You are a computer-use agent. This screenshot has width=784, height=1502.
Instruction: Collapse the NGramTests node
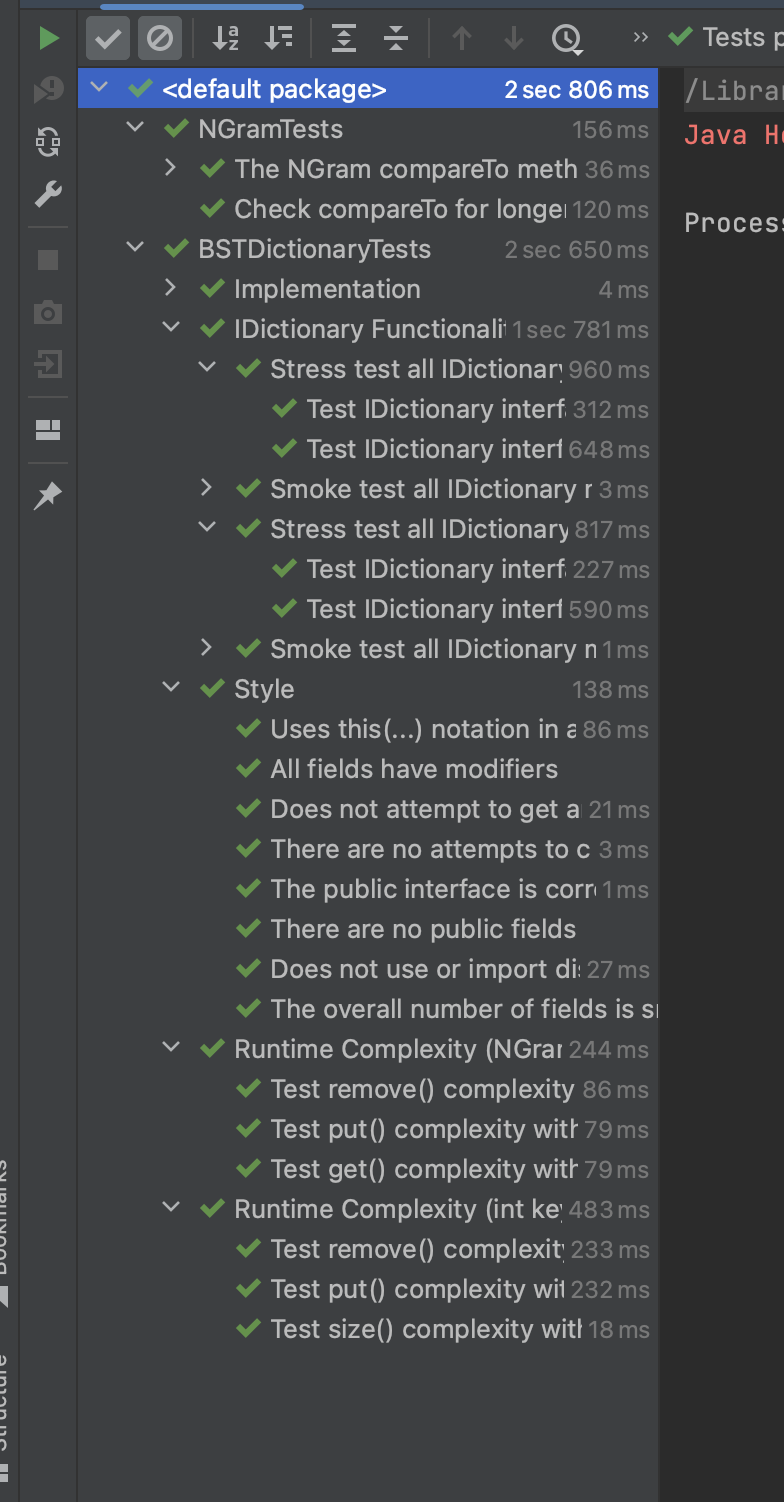pyautogui.click(x=135, y=129)
